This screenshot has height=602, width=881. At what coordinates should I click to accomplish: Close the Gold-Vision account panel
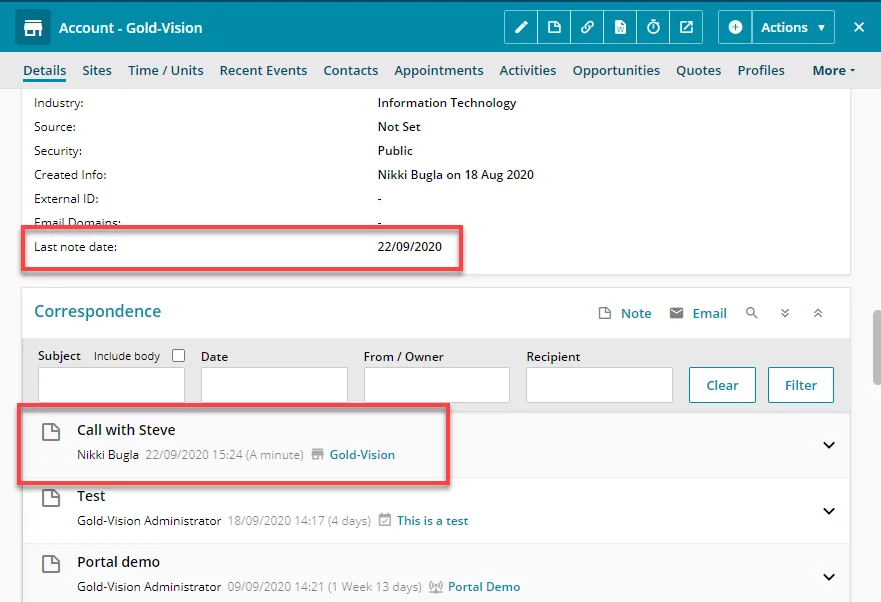(859, 27)
